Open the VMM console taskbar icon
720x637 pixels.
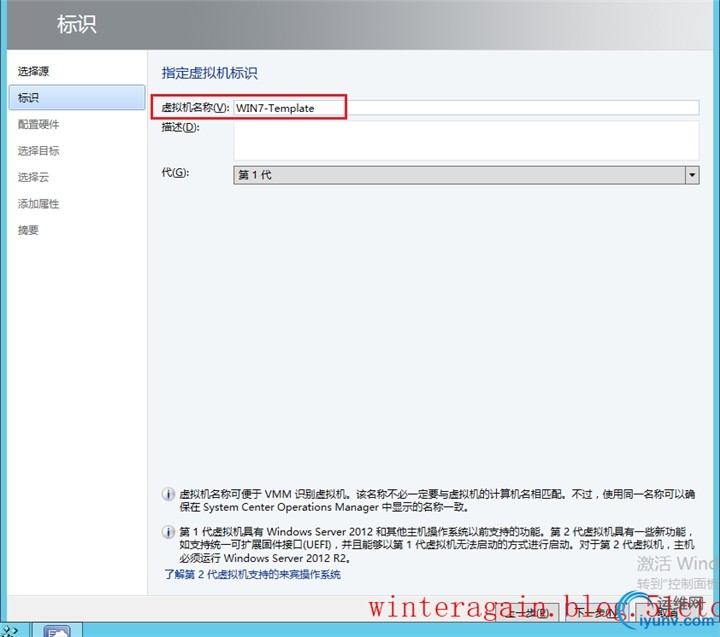(x=57, y=631)
